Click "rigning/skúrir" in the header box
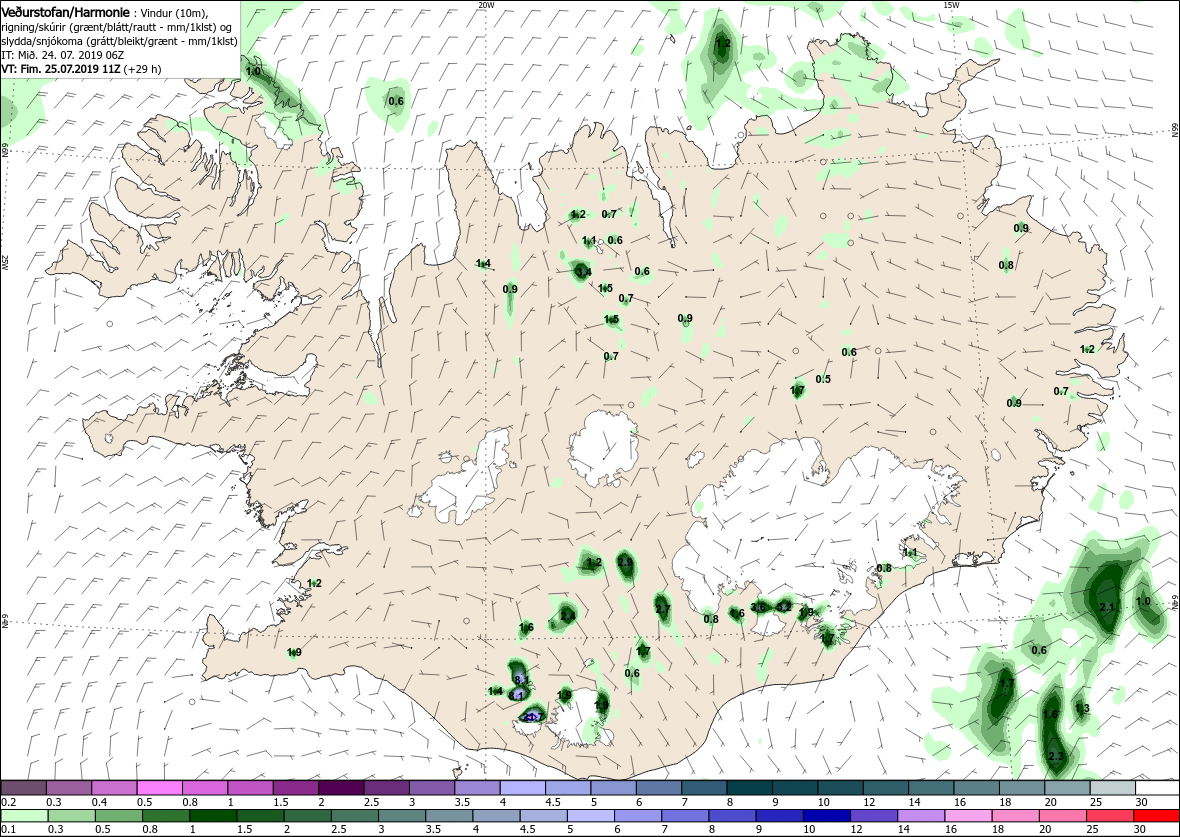Screen dimensions: 1180x837 (x=32, y=27)
